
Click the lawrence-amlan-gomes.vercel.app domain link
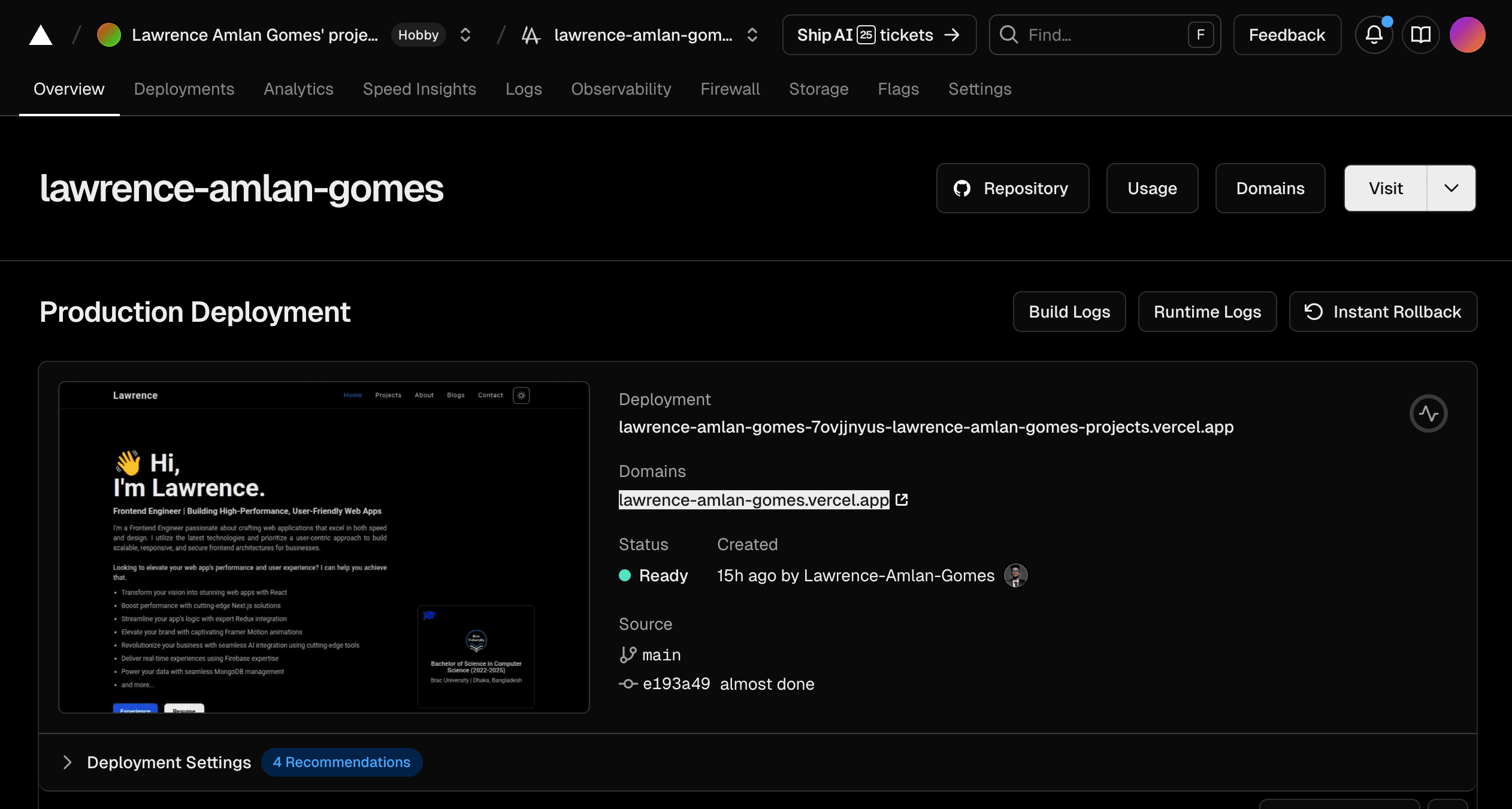(754, 500)
